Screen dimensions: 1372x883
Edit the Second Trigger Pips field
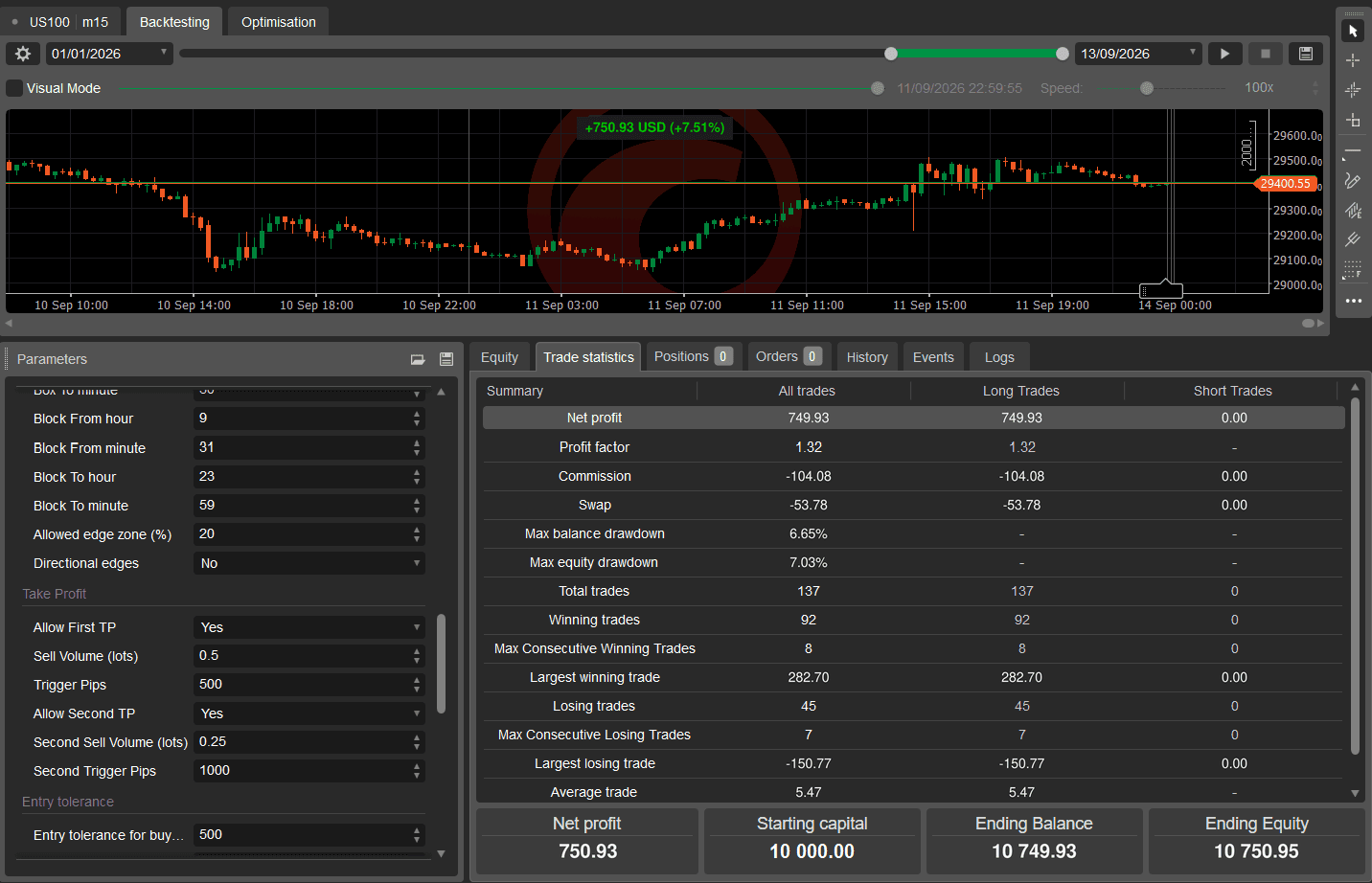309,771
